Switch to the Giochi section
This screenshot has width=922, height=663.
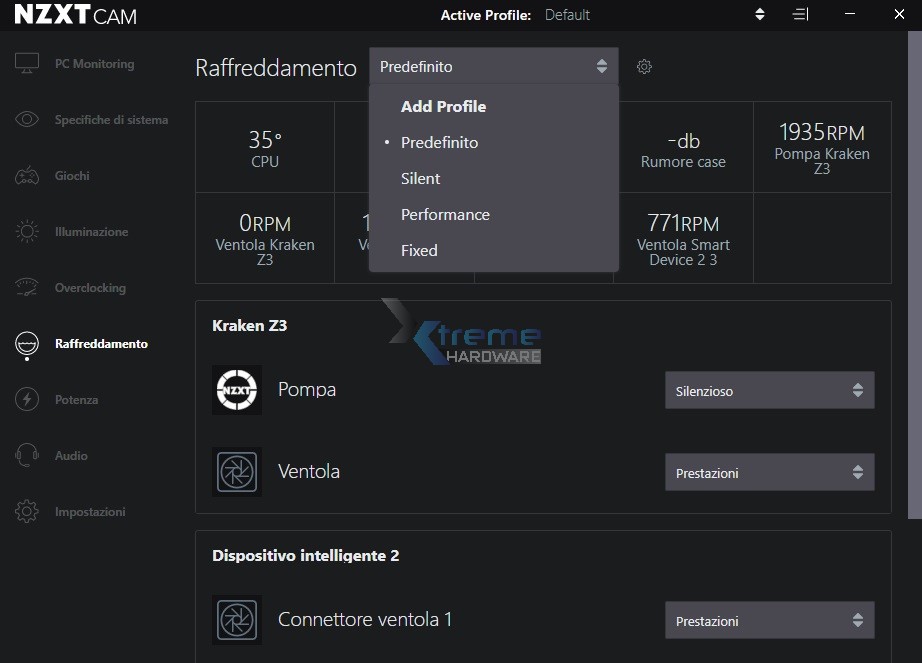pos(72,176)
